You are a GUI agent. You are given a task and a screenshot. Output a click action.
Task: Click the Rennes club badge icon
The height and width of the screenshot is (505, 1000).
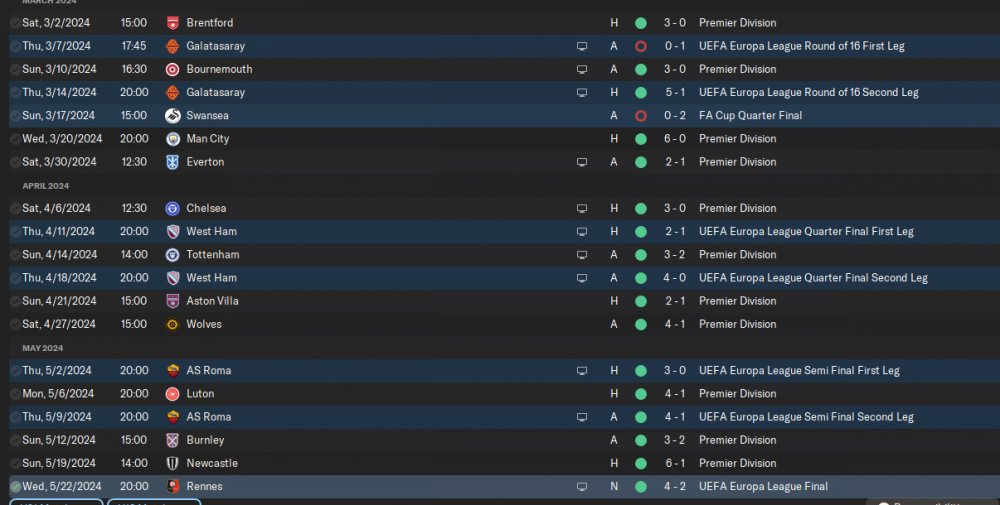172,487
